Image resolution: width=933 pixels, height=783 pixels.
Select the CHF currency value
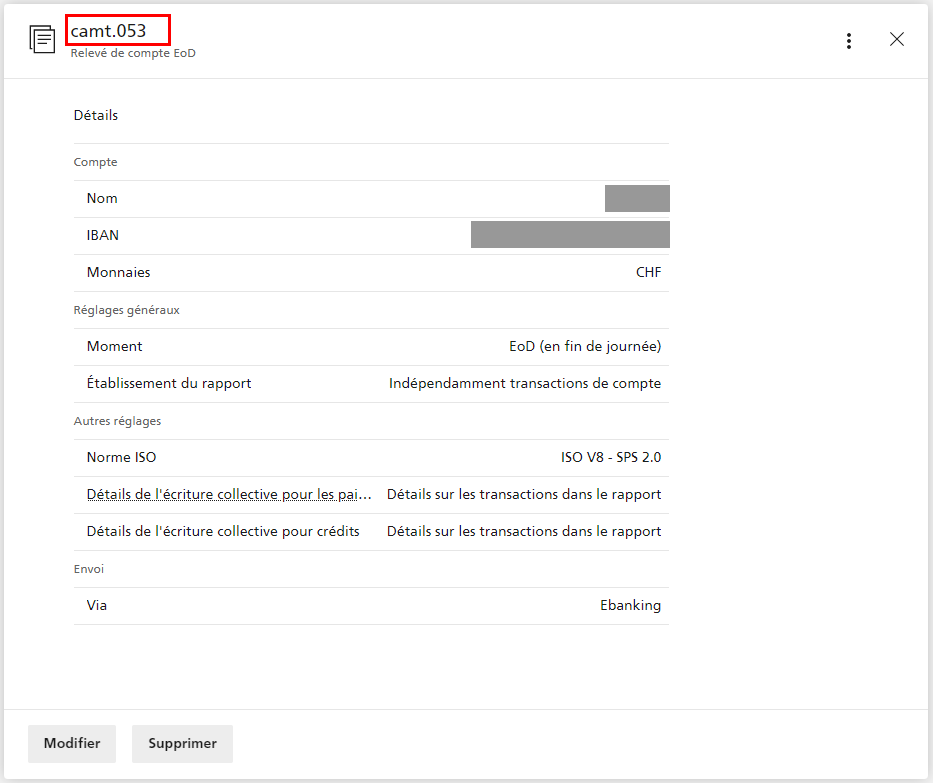[648, 272]
